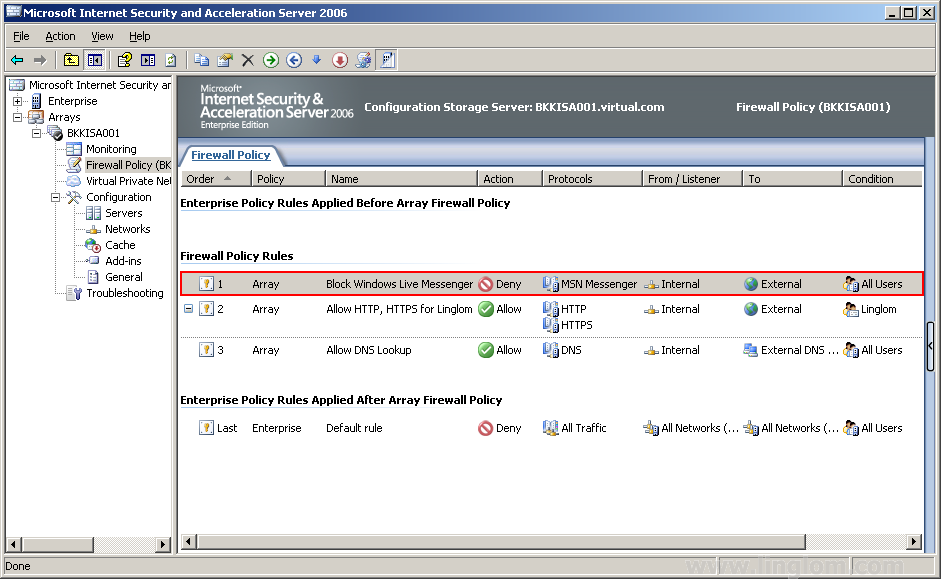This screenshot has height=579, width=941.
Task: Open the Help menu
Action: coord(140,36)
